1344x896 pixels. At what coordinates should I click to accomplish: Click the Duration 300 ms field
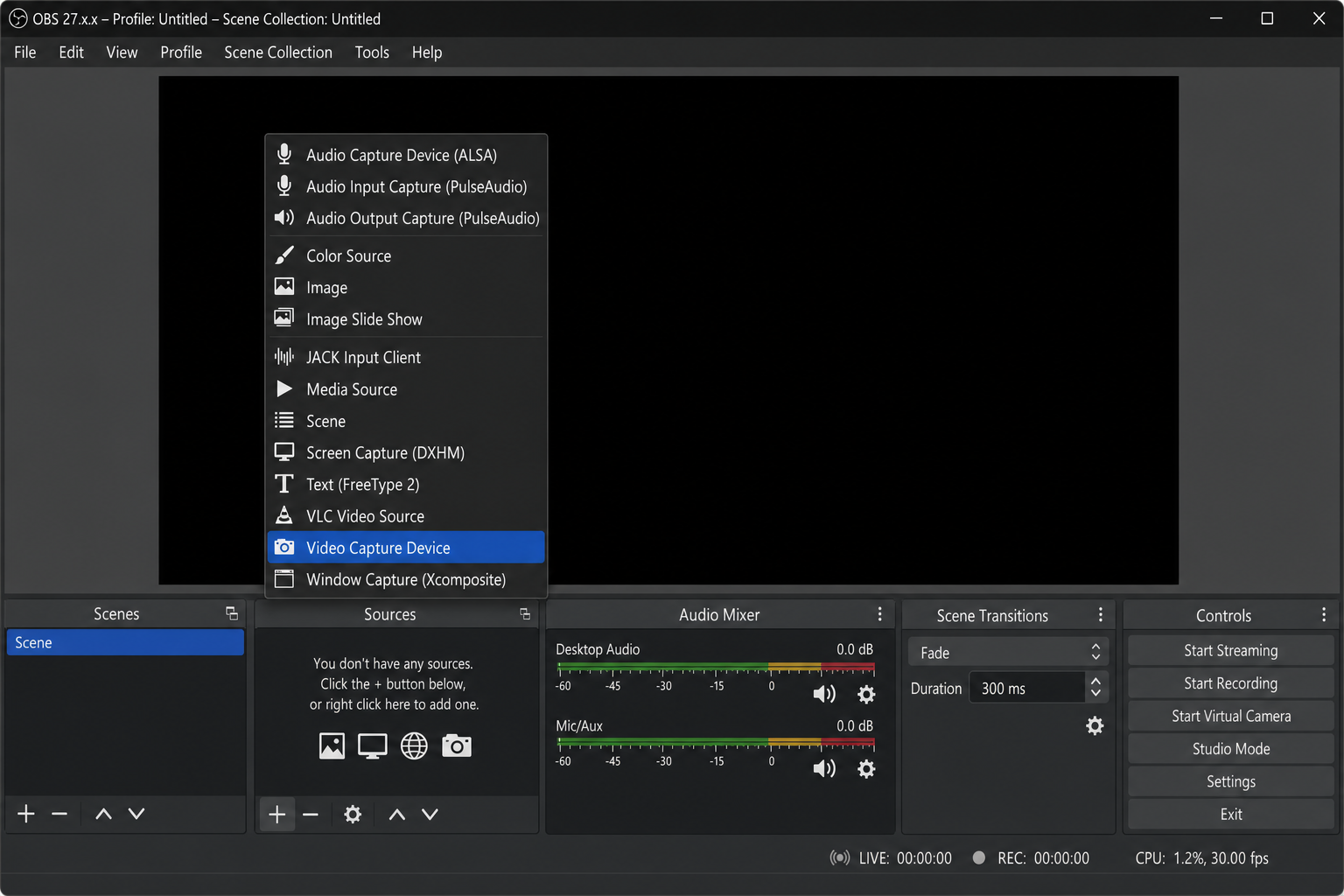1027,688
